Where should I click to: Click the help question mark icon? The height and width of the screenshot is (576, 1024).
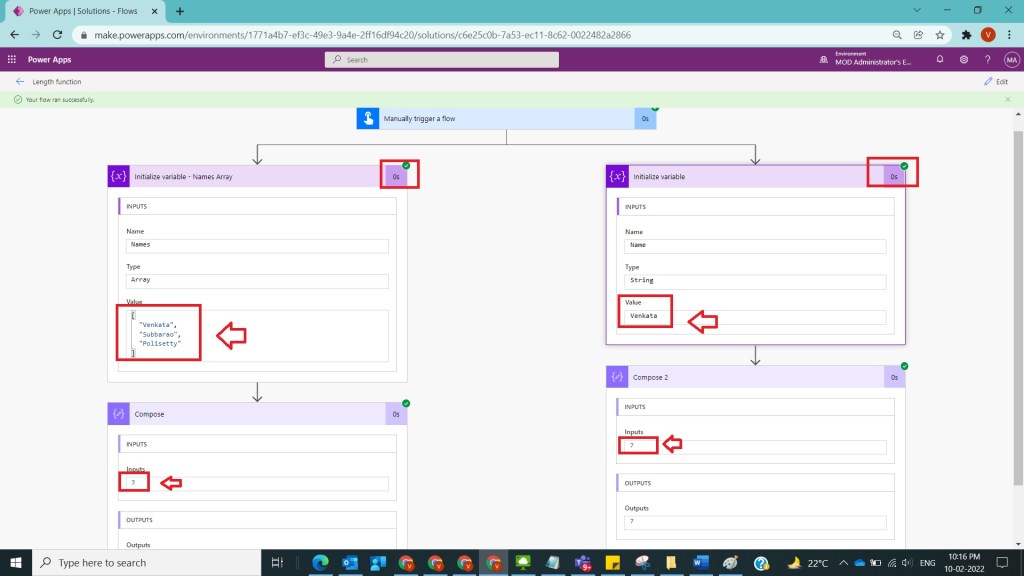[987, 60]
